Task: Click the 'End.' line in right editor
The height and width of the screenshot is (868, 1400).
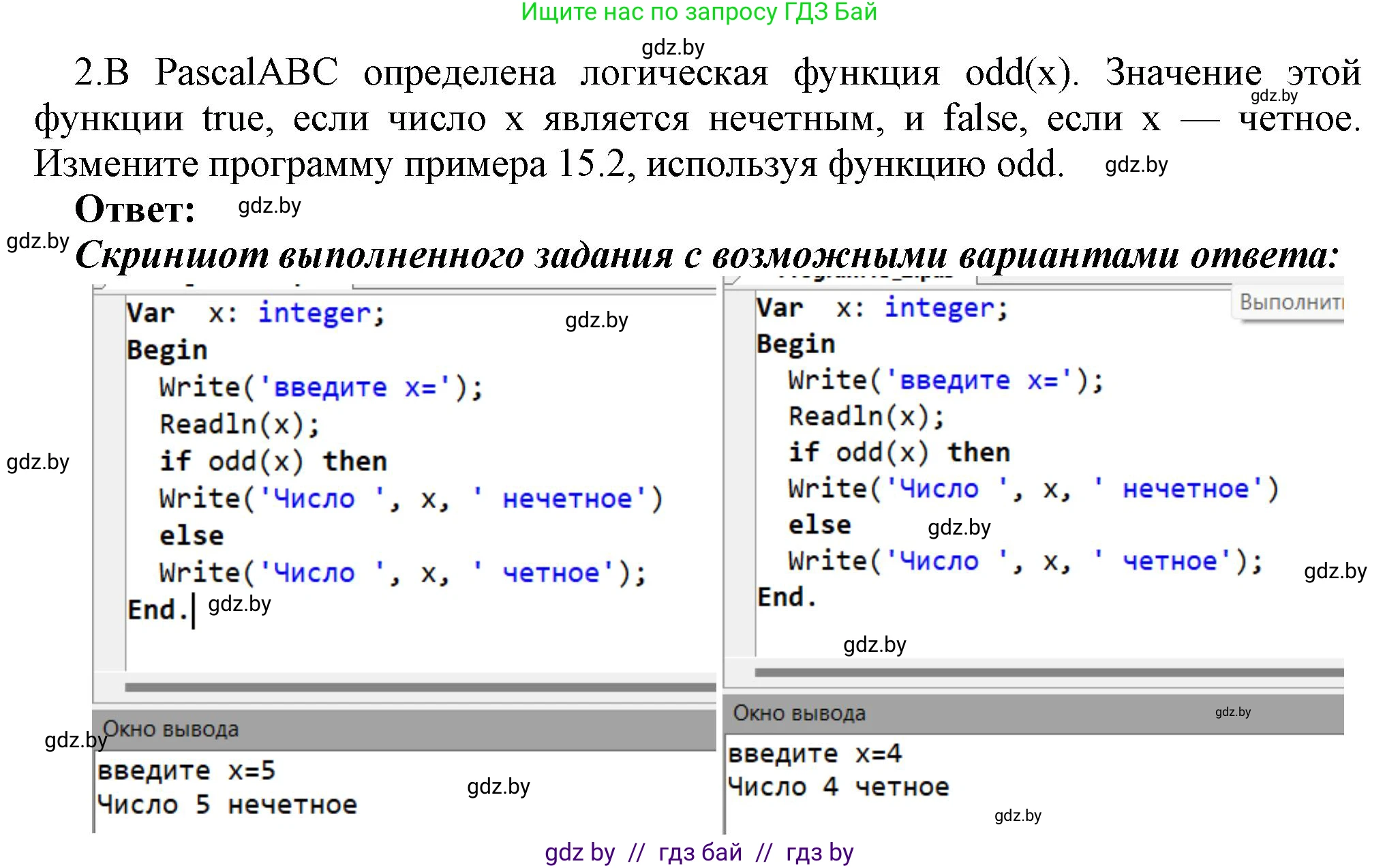Action: [x=787, y=597]
